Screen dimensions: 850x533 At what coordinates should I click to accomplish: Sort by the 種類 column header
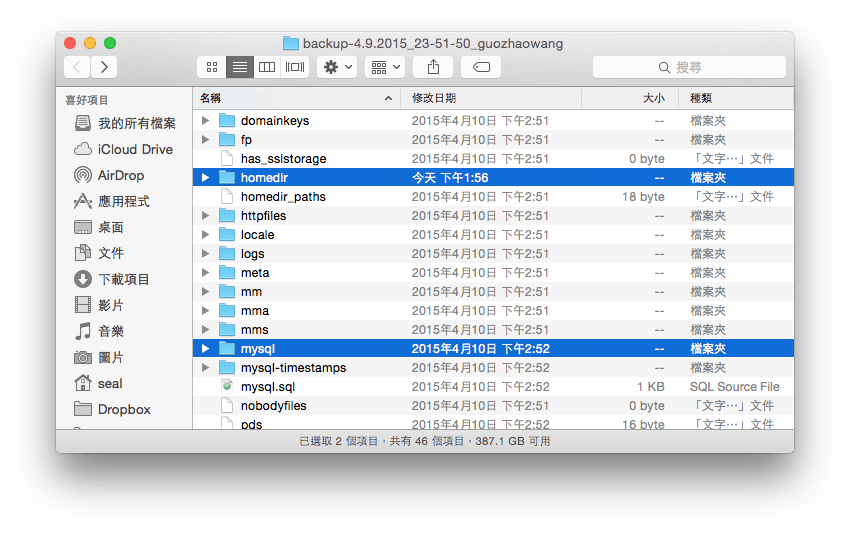tap(736, 98)
